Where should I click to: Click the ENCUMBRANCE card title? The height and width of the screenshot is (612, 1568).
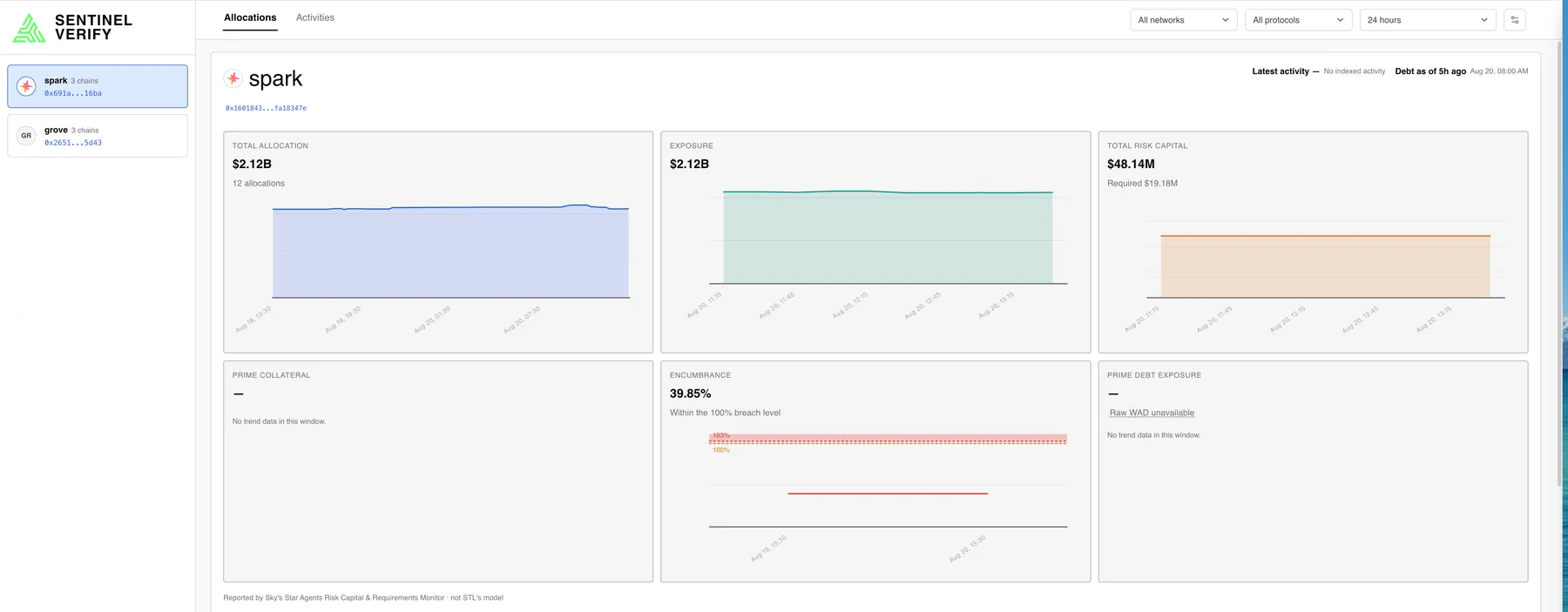(700, 375)
